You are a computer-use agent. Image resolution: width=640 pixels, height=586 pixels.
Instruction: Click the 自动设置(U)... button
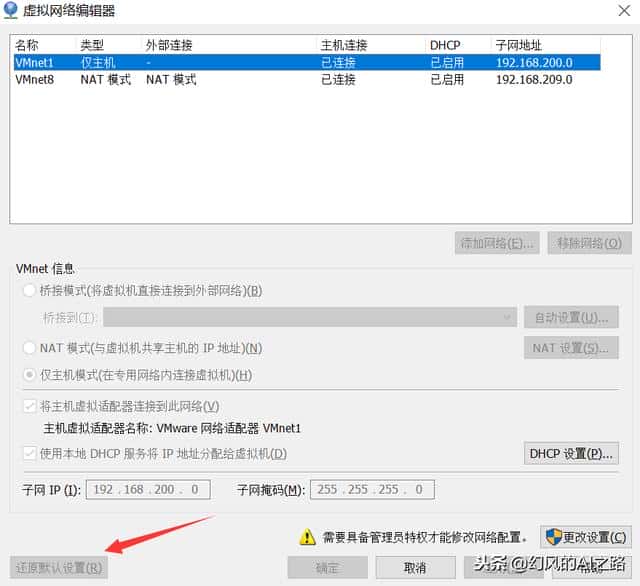coord(571,317)
